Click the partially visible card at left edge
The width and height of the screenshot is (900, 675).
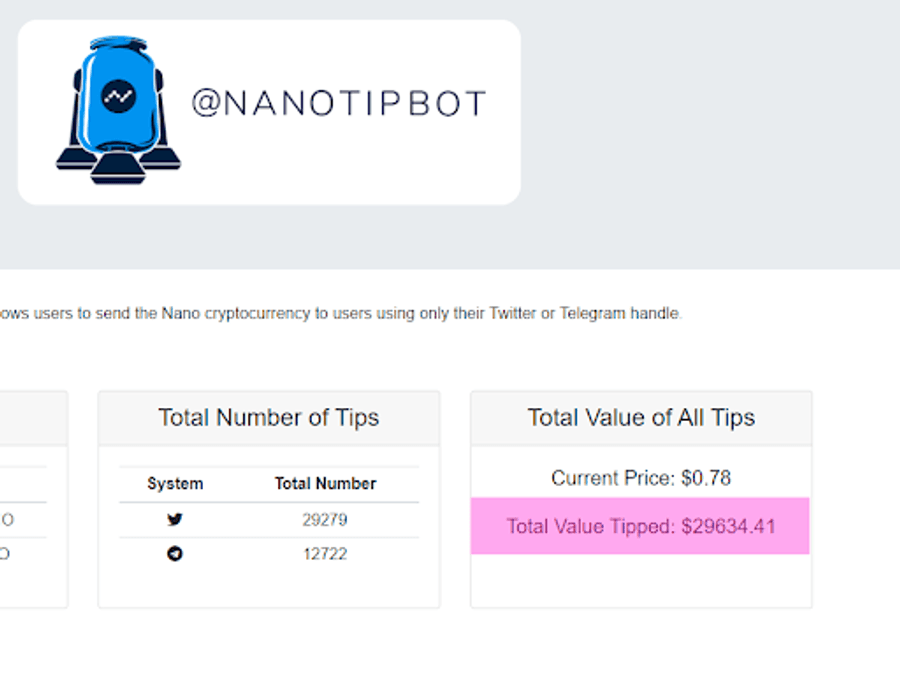click(x=34, y=499)
